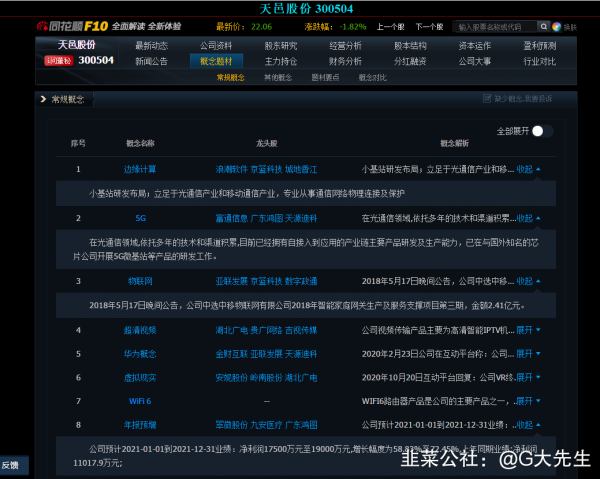Click the 概念解析 column header
Image resolution: width=600 pixels, height=479 pixels.
coord(454,143)
